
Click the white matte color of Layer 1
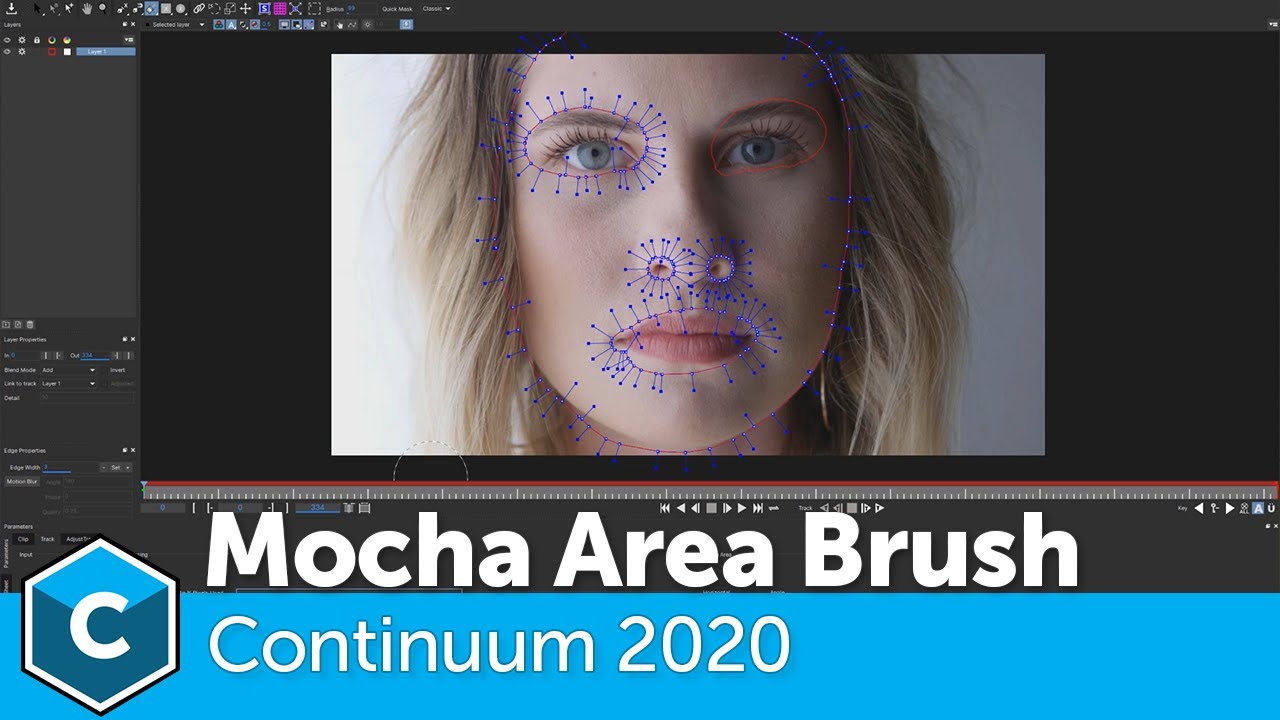(x=67, y=51)
